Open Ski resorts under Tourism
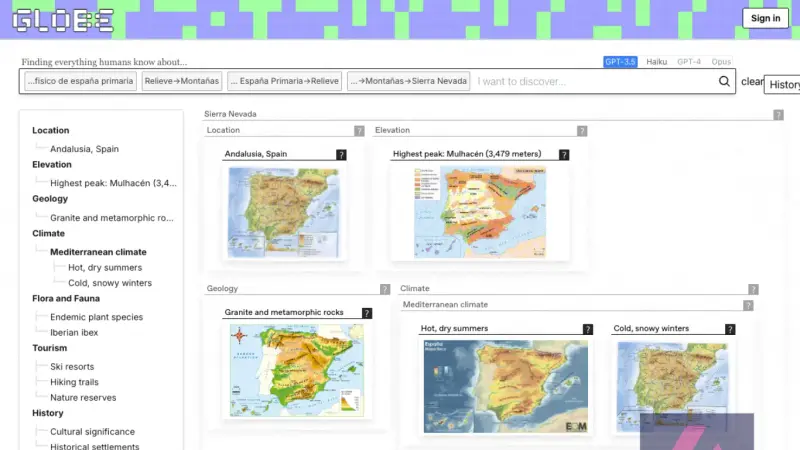The image size is (800, 450). 72,367
